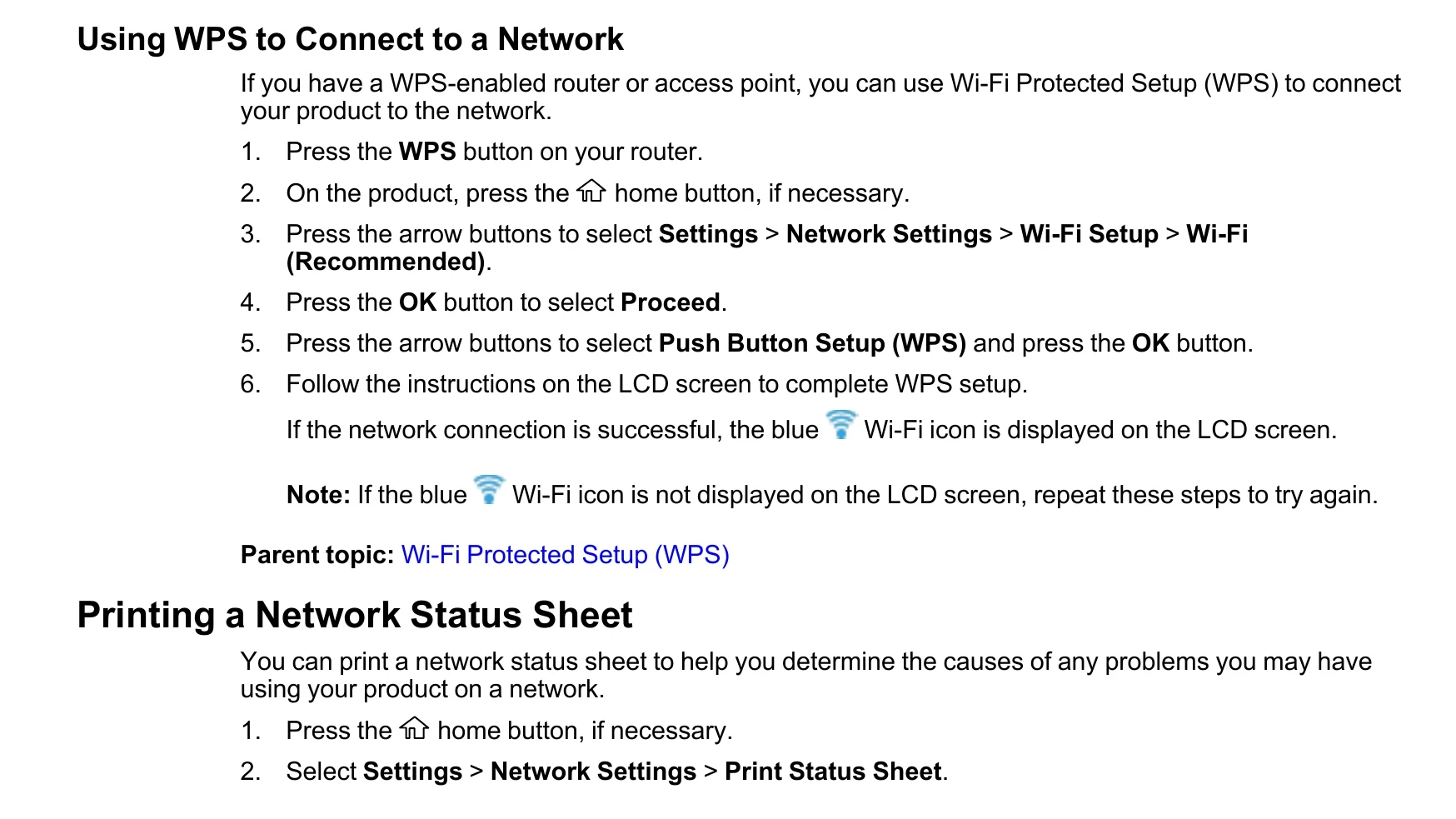The height and width of the screenshot is (819, 1456).
Task: Click the blue Wi-Fi icon before 'Wi-Fi icon is displayed'
Action: click(841, 425)
